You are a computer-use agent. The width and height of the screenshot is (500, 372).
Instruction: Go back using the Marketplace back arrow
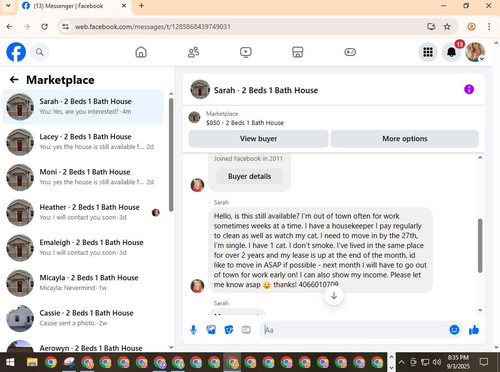click(x=14, y=80)
